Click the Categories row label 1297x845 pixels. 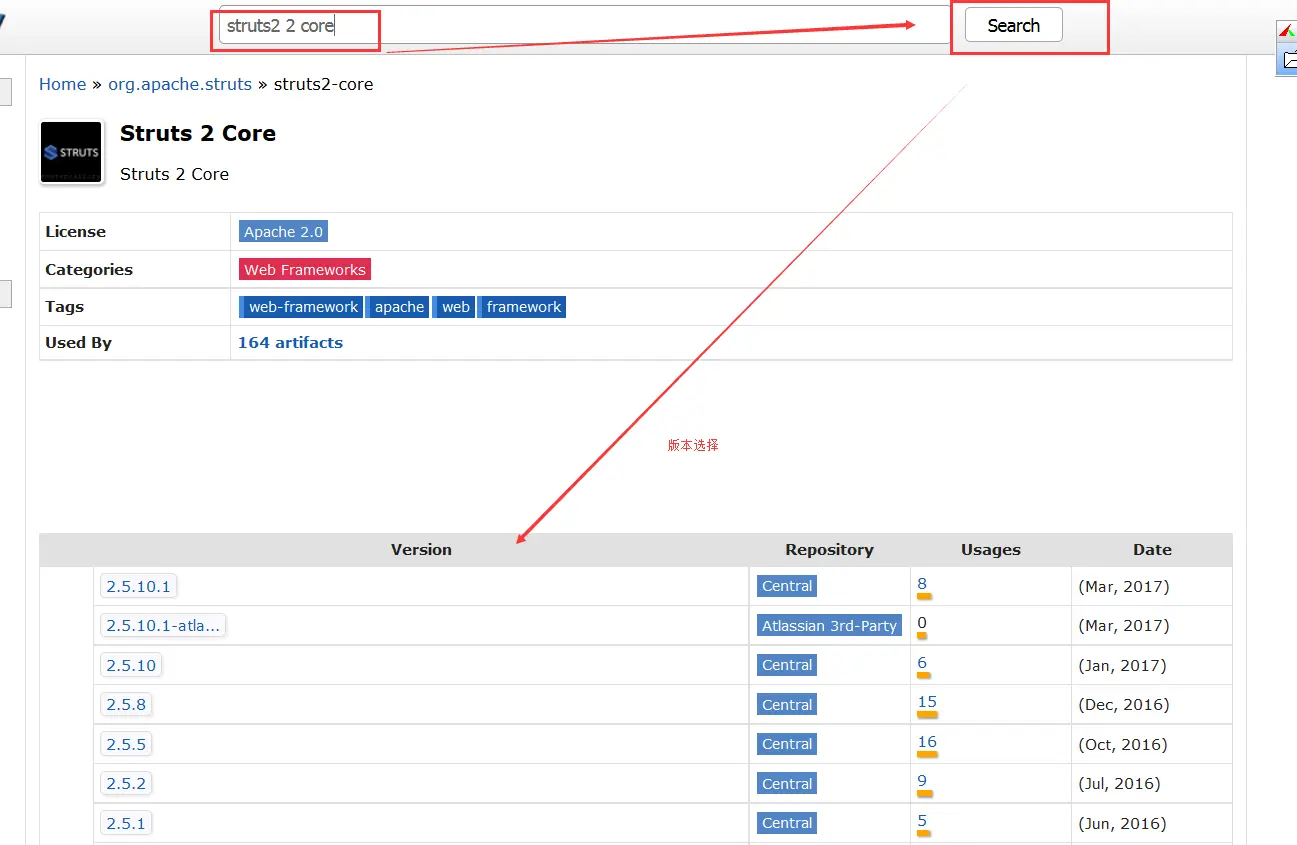[88, 269]
